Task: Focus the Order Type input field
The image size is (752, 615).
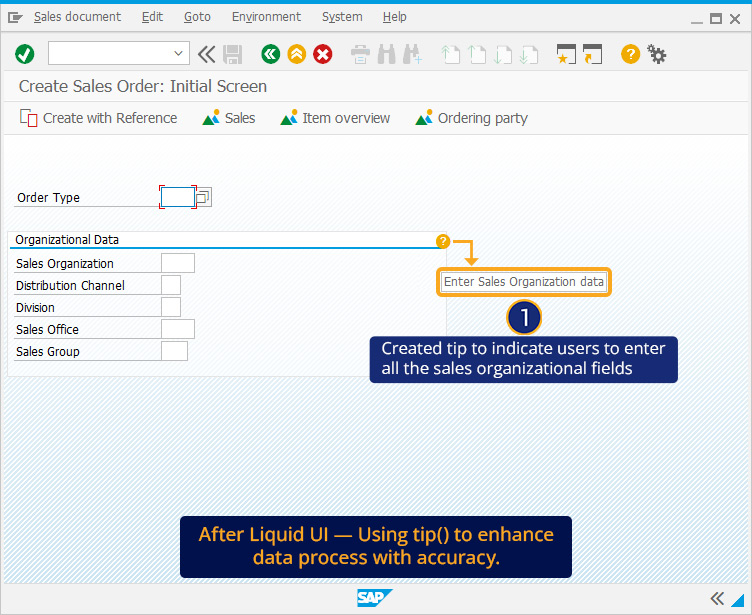Action: pos(177,197)
